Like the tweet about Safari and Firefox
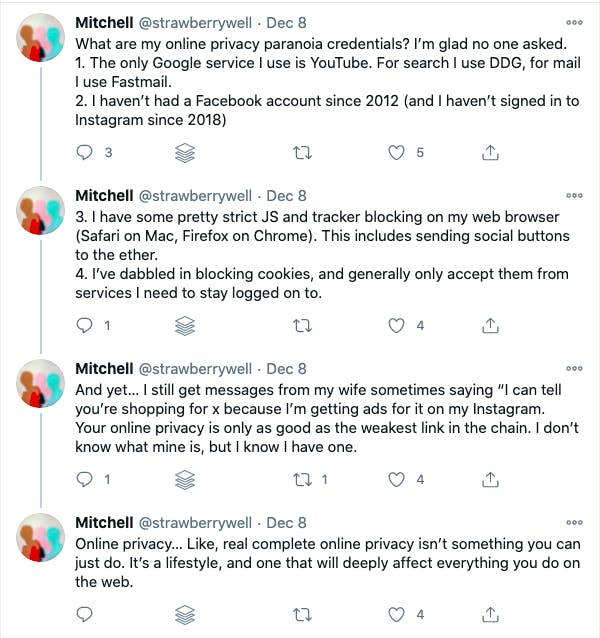Viewport: 600px width, 638px height. coord(396,326)
